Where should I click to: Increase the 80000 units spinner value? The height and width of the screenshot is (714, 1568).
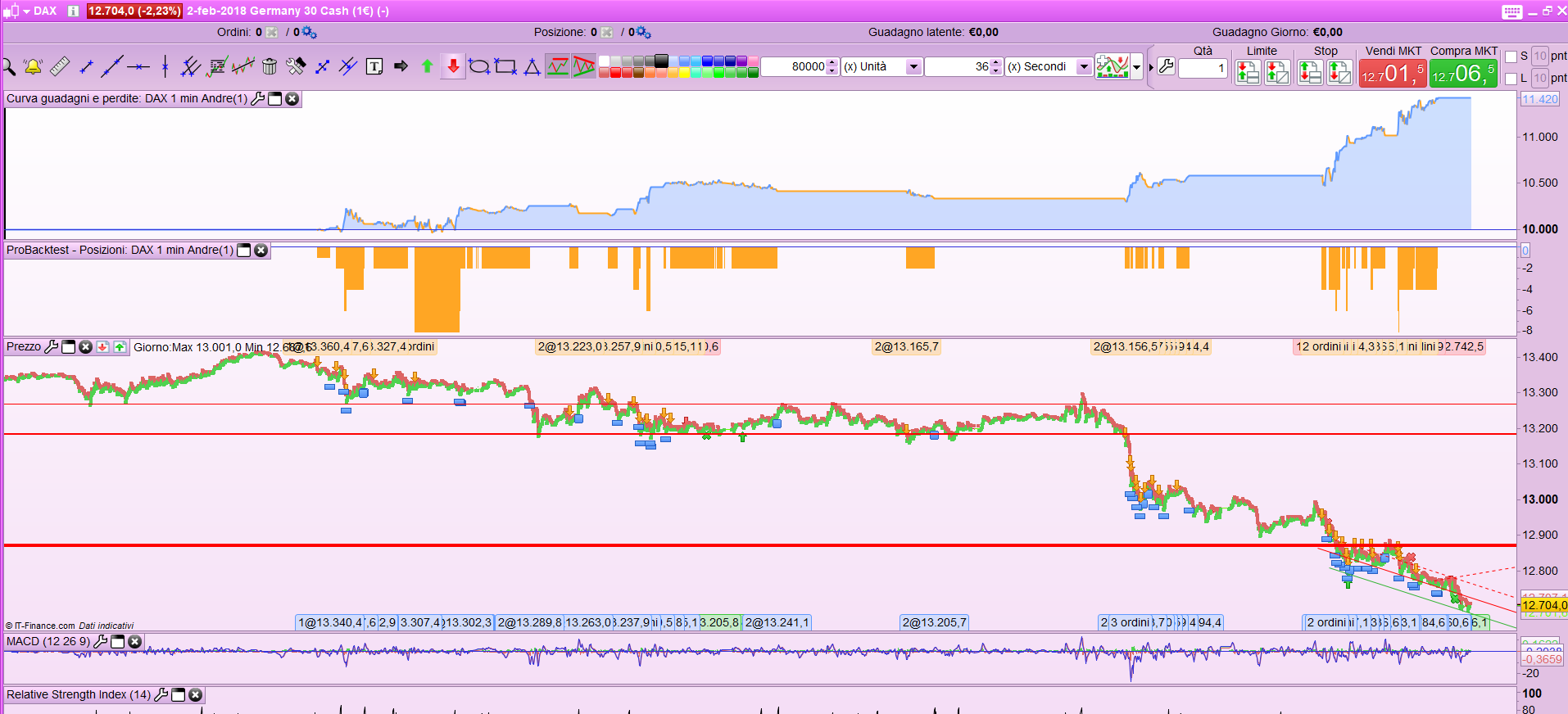pos(832,62)
